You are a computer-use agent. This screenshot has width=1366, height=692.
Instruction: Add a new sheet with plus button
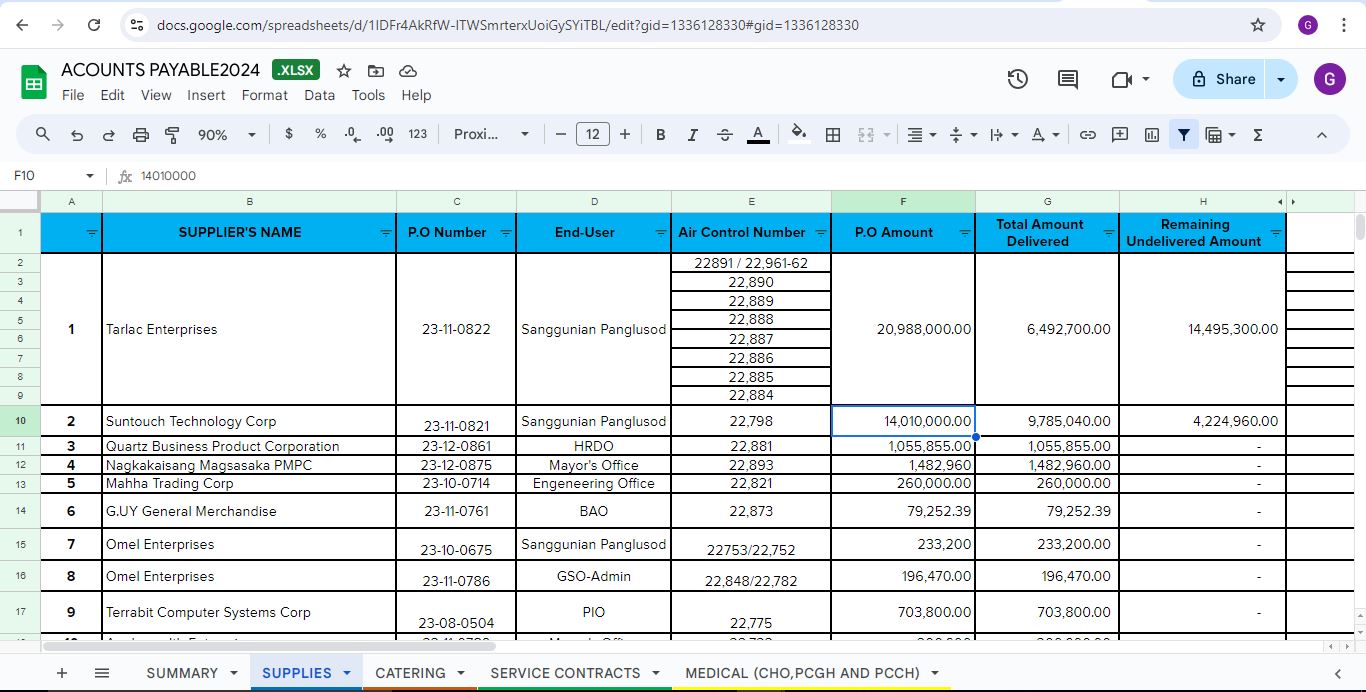coord(62,673)
